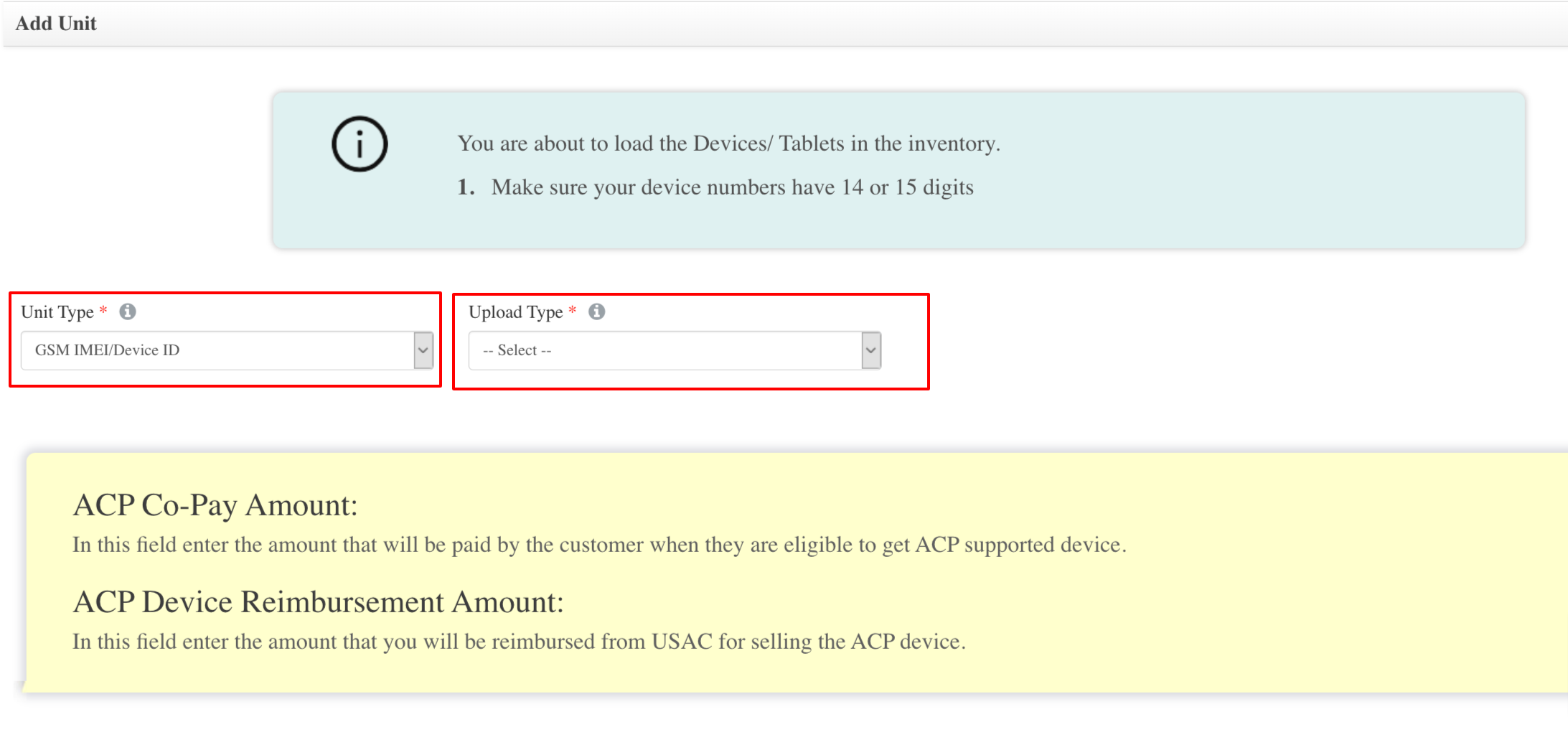Click the large circled info icon in banner

(360, 144)
